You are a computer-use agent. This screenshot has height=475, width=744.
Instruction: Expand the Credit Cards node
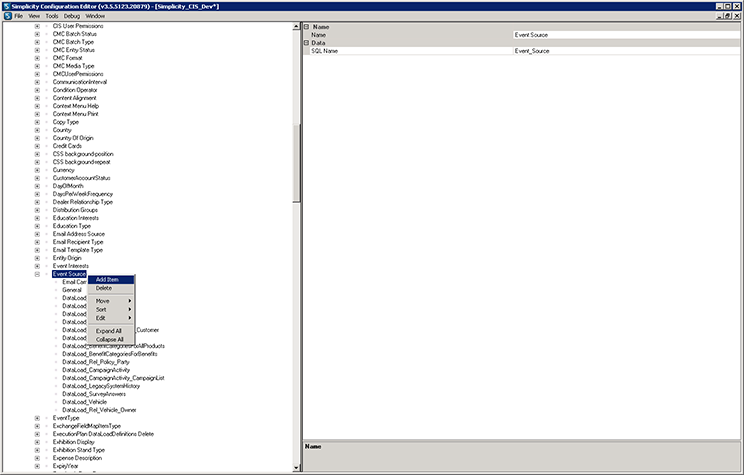[x=37, y=146]
